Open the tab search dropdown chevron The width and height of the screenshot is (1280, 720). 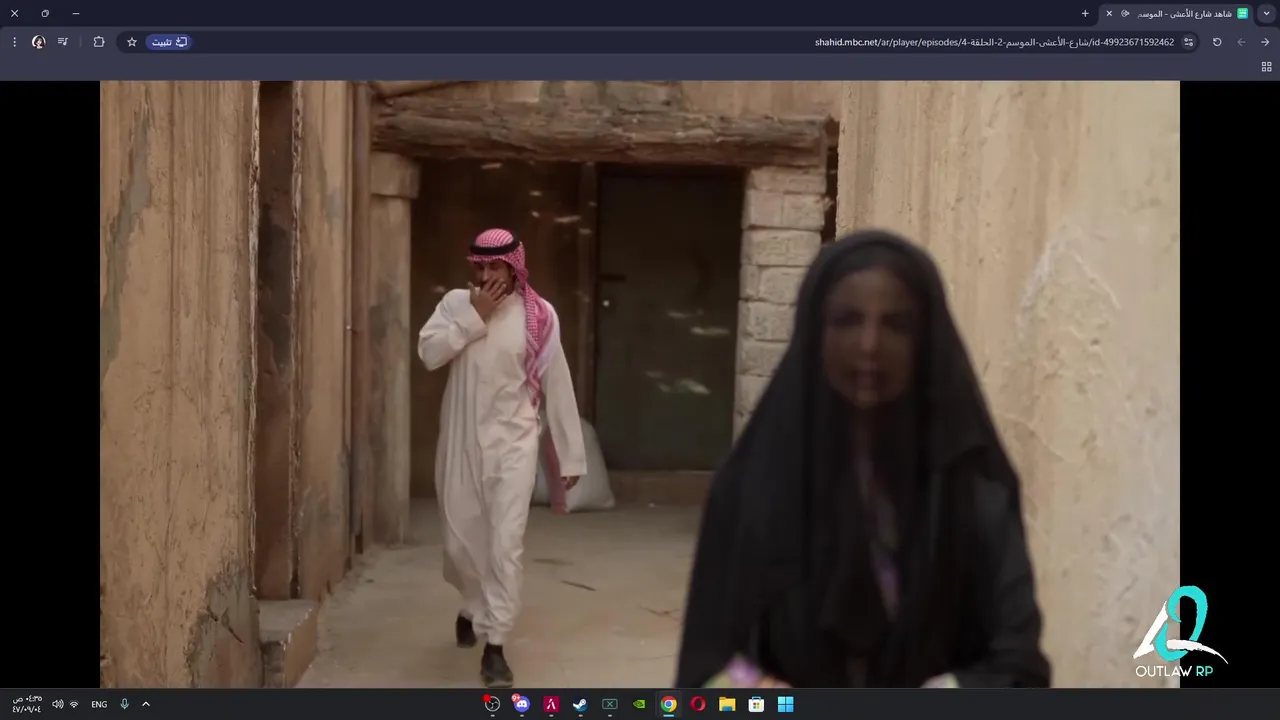click(1267, 13)
